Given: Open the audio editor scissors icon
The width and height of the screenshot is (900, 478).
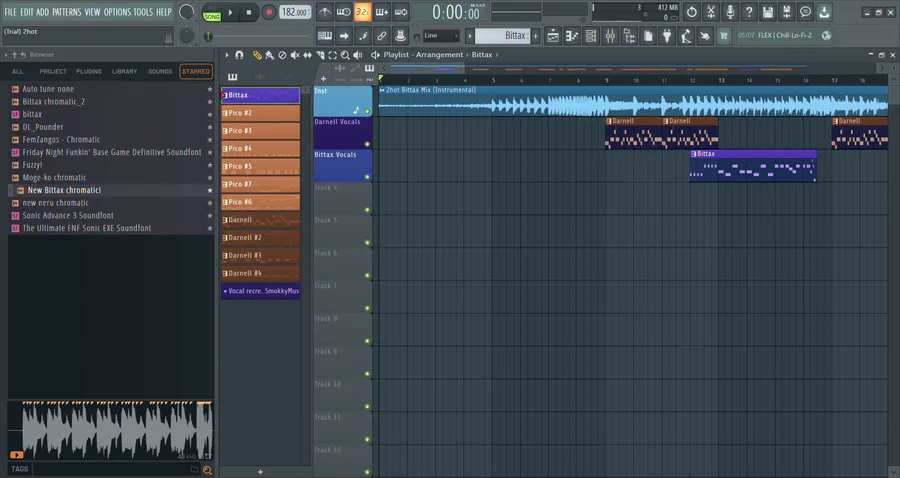Looking at the screenshot, I should pyautogui.click(x=711, y=11).
